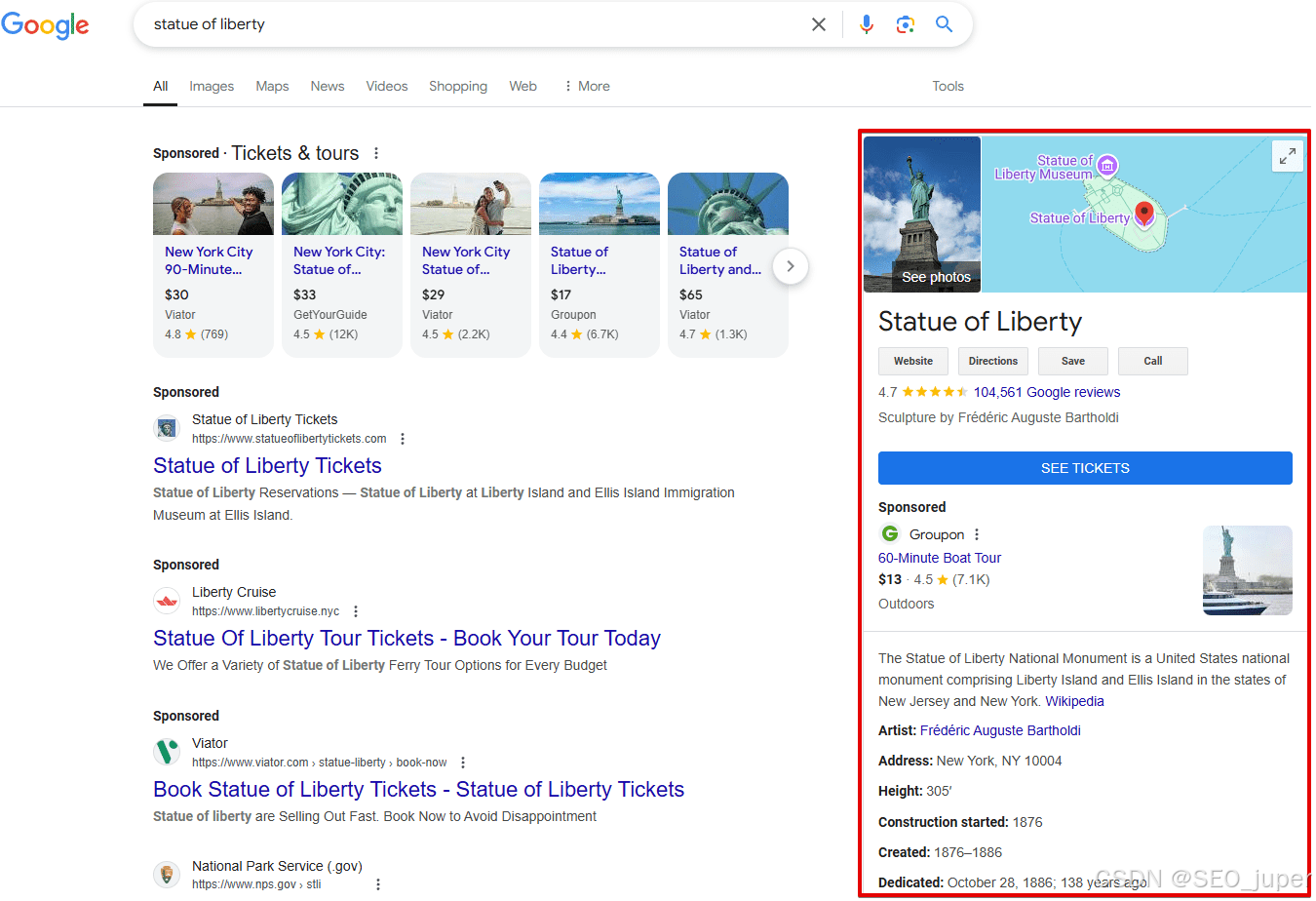
Task: Click the Sculpture by Frédéric Auguste Bartholdi subtitle
Action: tap(998, 417)
